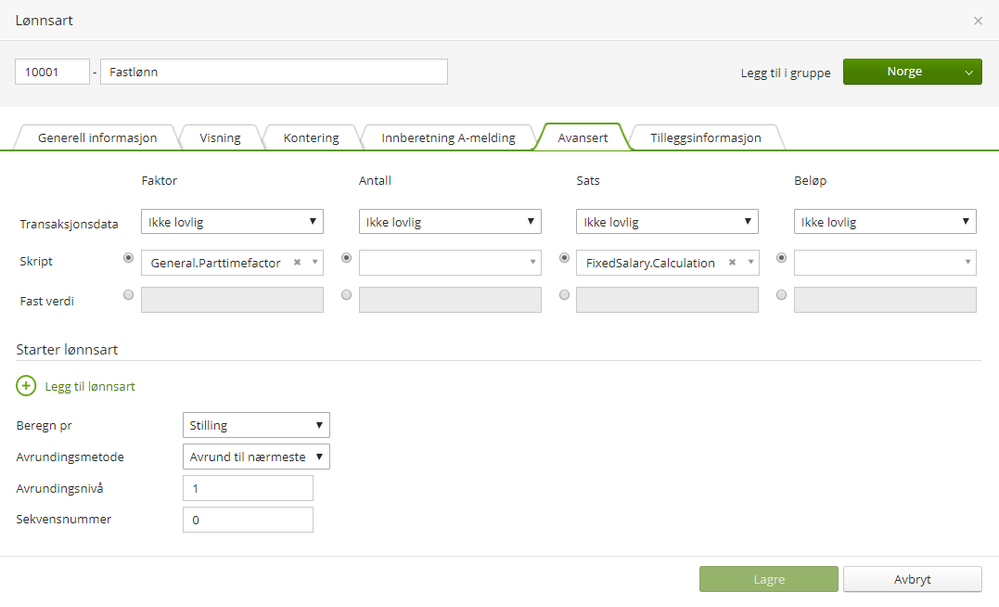Screen dimensions: 999x607
Task: Open the Innberetning A-melding tab
Action: point(448,138)
